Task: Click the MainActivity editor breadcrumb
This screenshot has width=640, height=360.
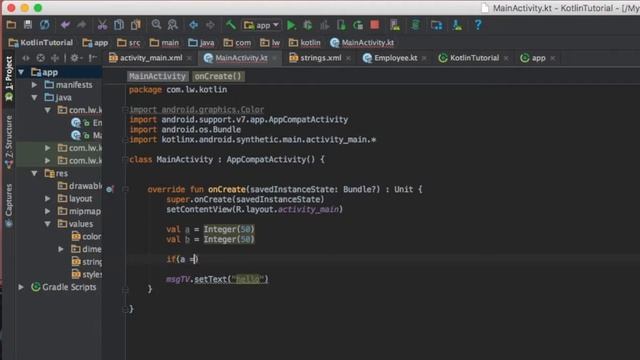Action: (x=157, y=76)
